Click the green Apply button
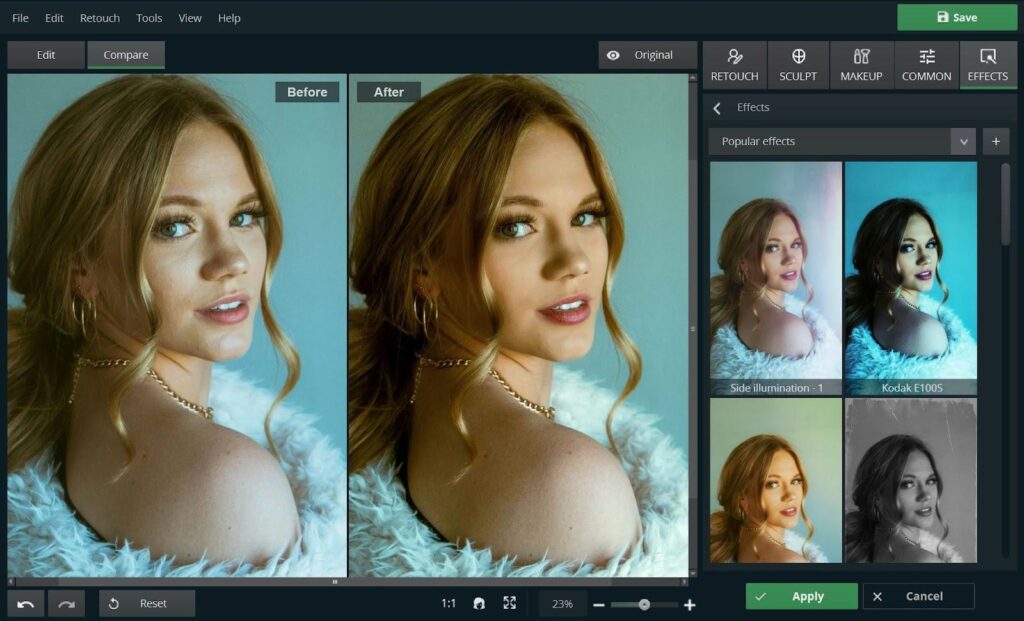This screenshot has width=1024, height=621. coord(801,596)
